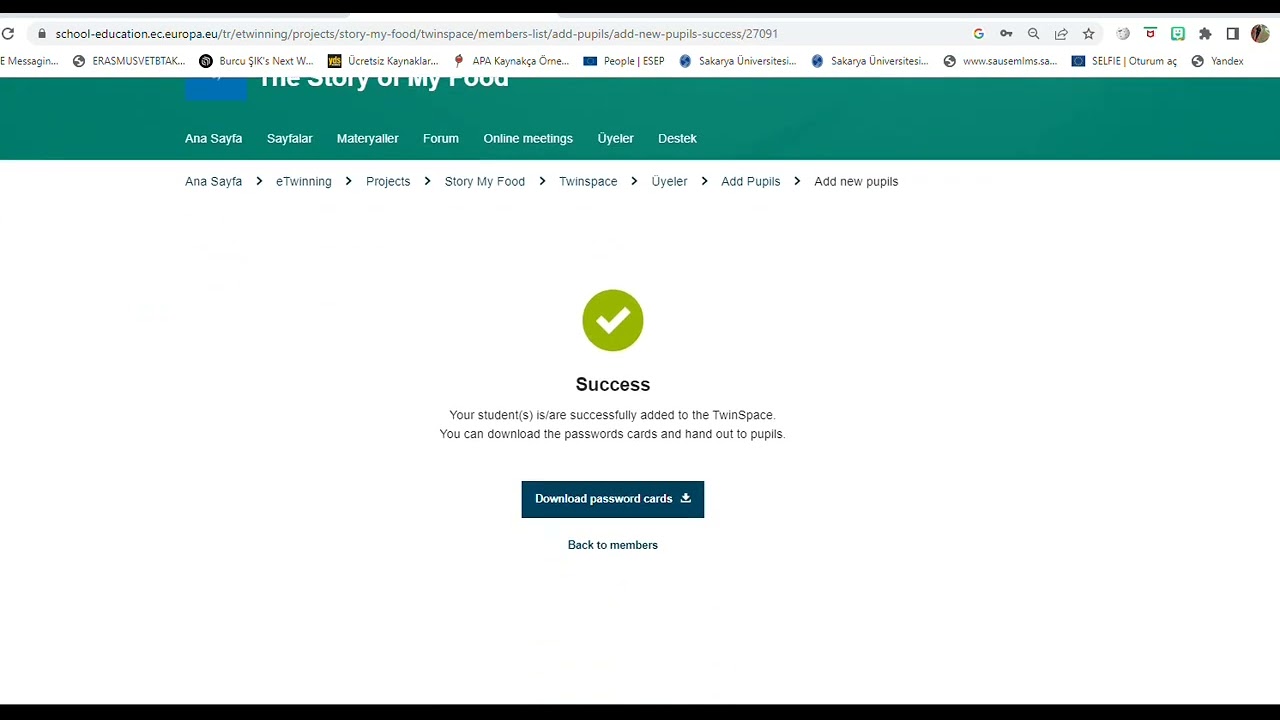This screenshot has height=720, width=1280.
Task: Open the Ücretsiz Kaynaklar bookmark
Action: pyautogui.click(x=384, y=61)
